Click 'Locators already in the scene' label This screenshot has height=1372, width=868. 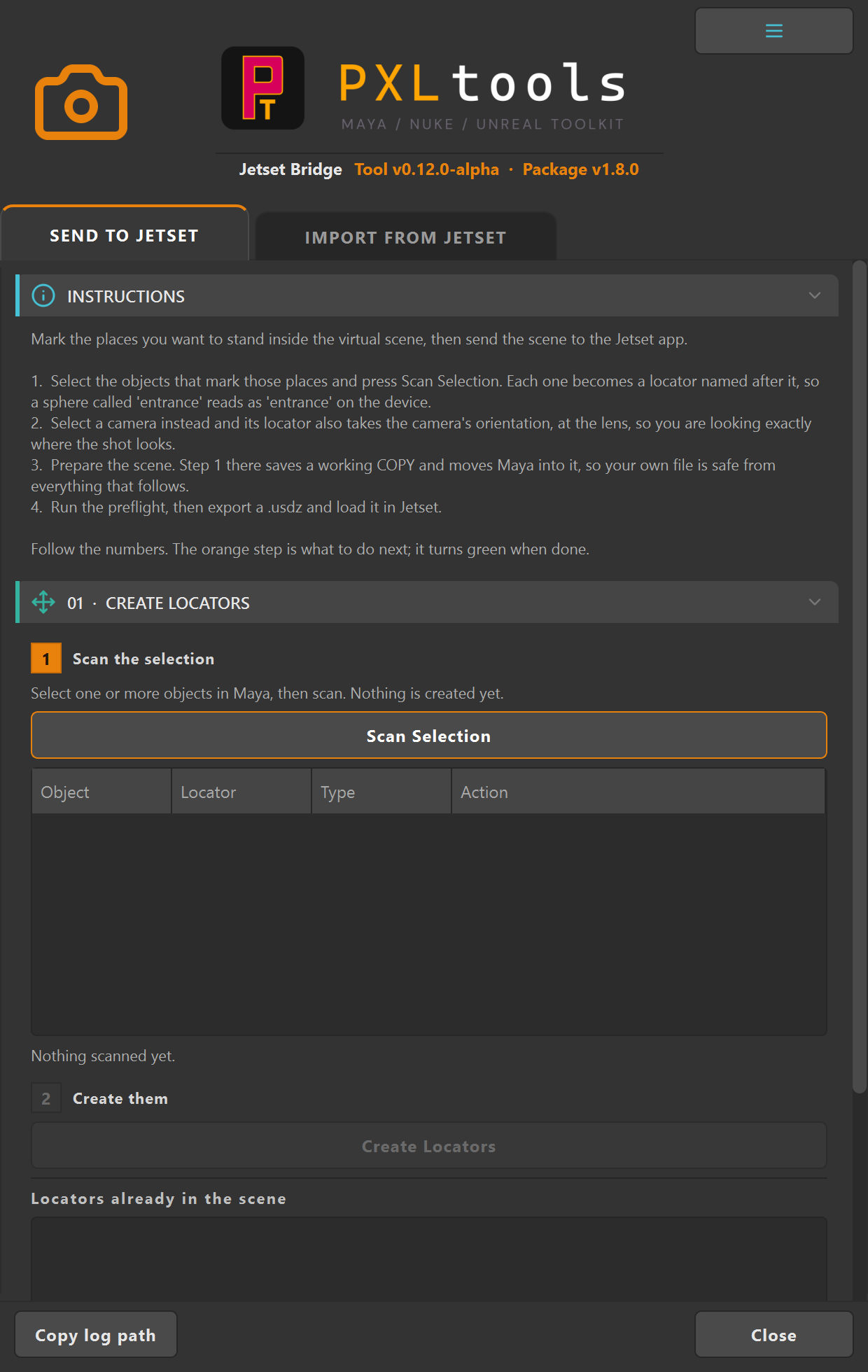pyautogui.click(x=158, y=1198)
